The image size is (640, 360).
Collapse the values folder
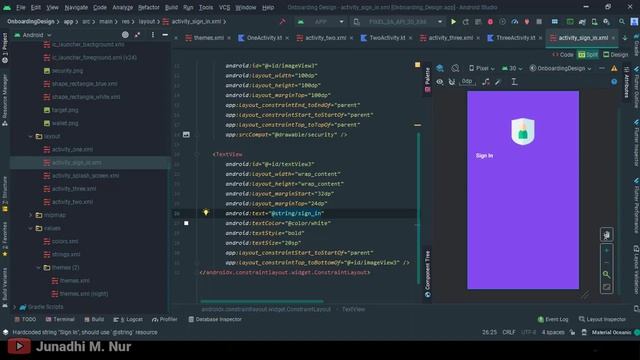[30, 228]
